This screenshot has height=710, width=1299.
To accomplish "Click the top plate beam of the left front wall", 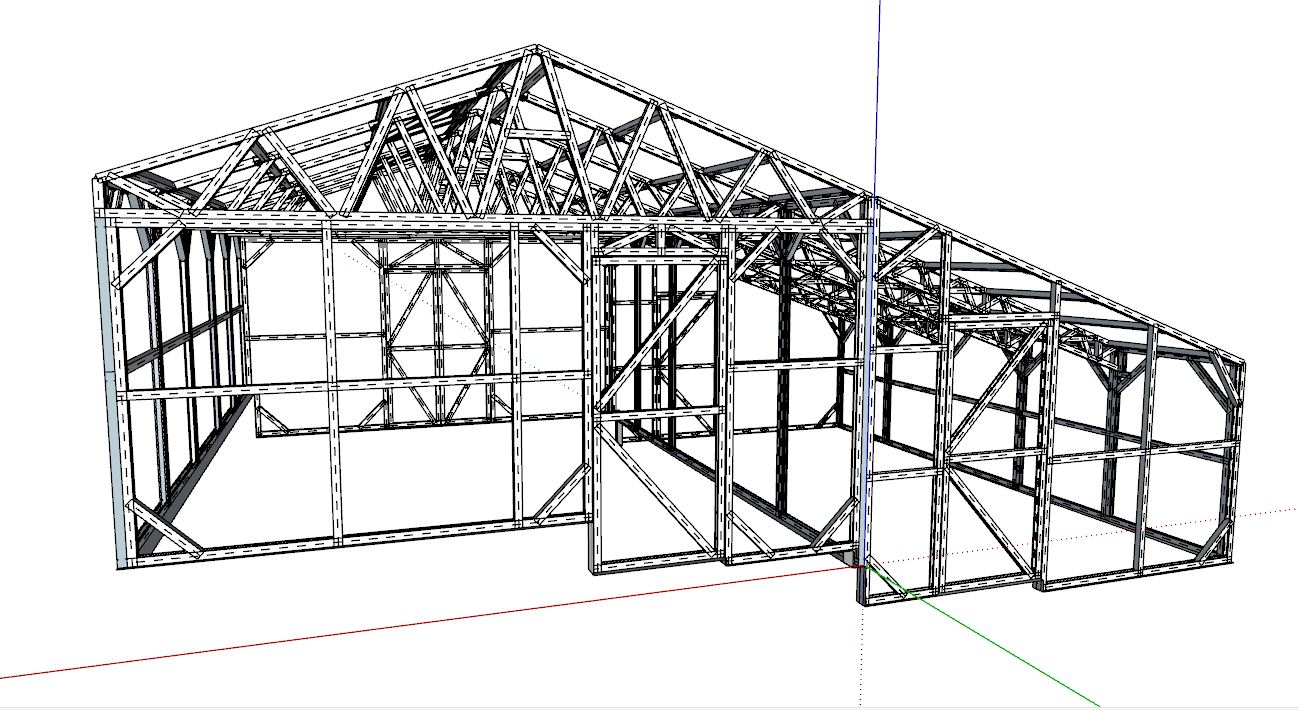I will 350,219.
